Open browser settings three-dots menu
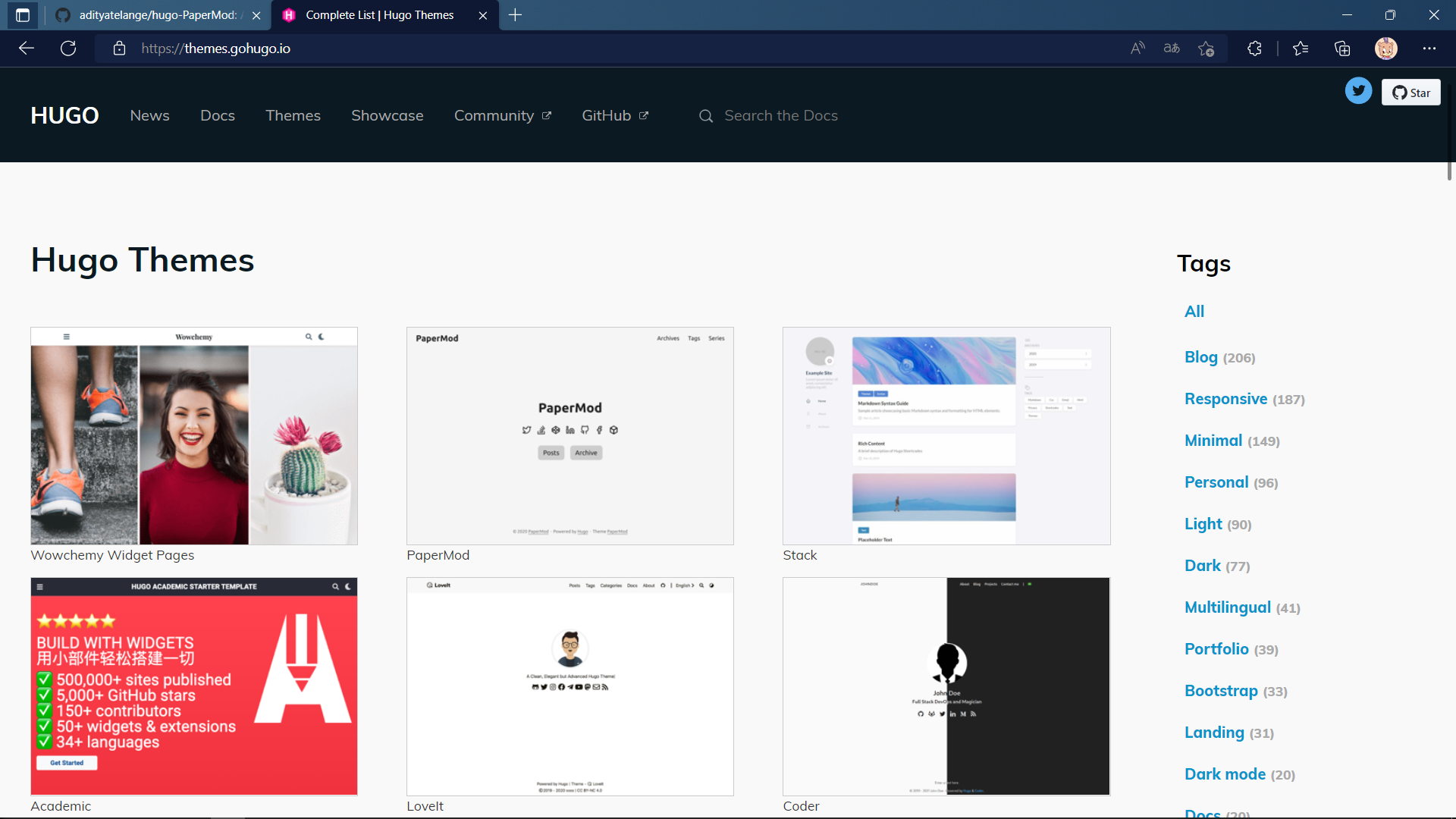This screenshot has height=819, width=1456. point(1429,49)
